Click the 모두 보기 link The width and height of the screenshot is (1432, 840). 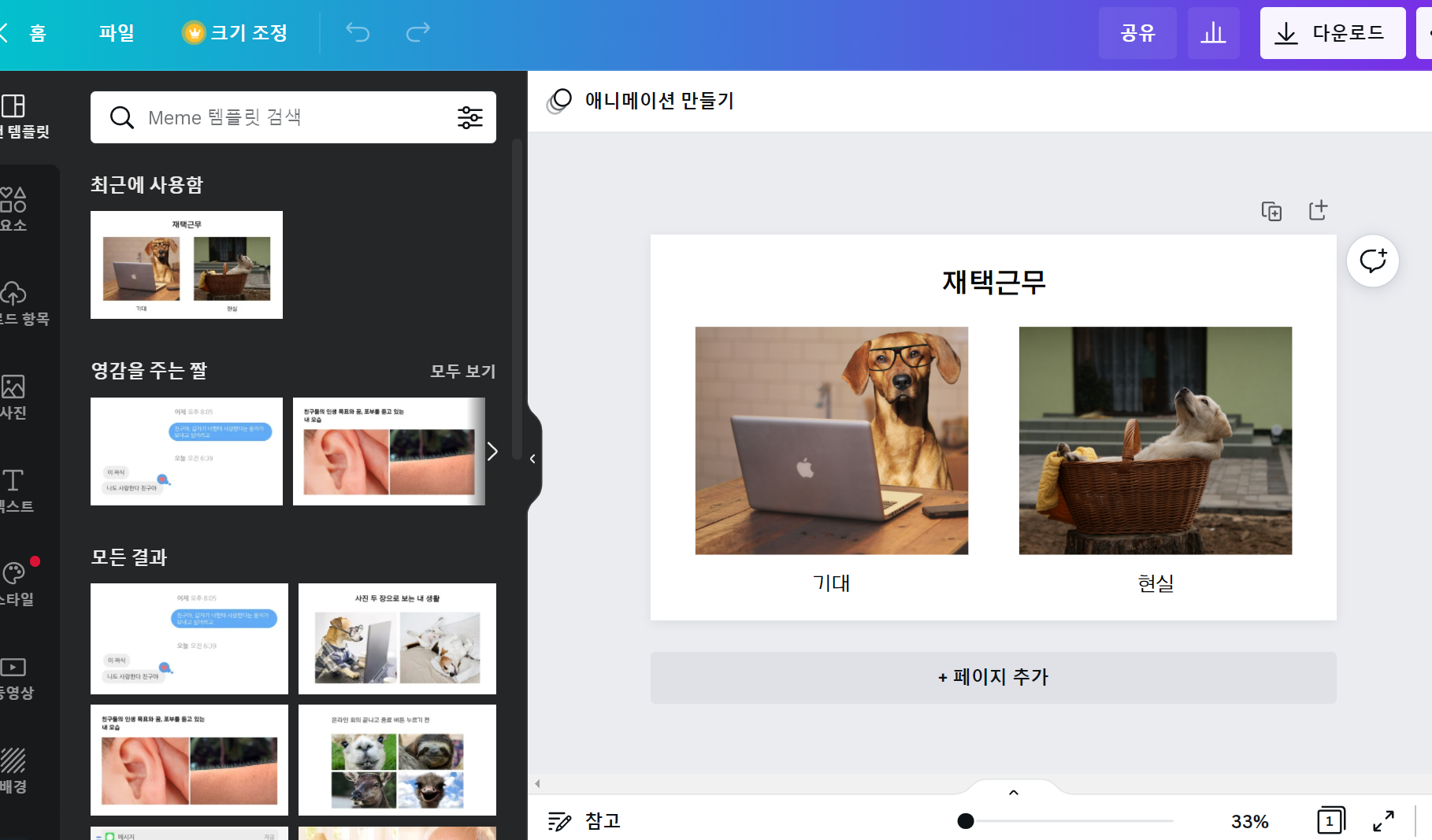(x=462, y=371)
